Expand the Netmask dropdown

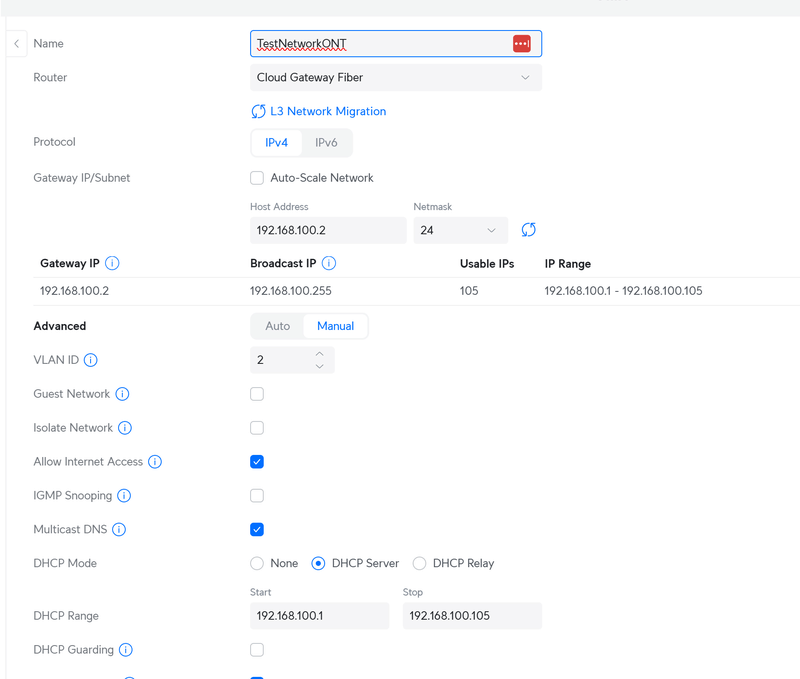click(x=460, y=231)
